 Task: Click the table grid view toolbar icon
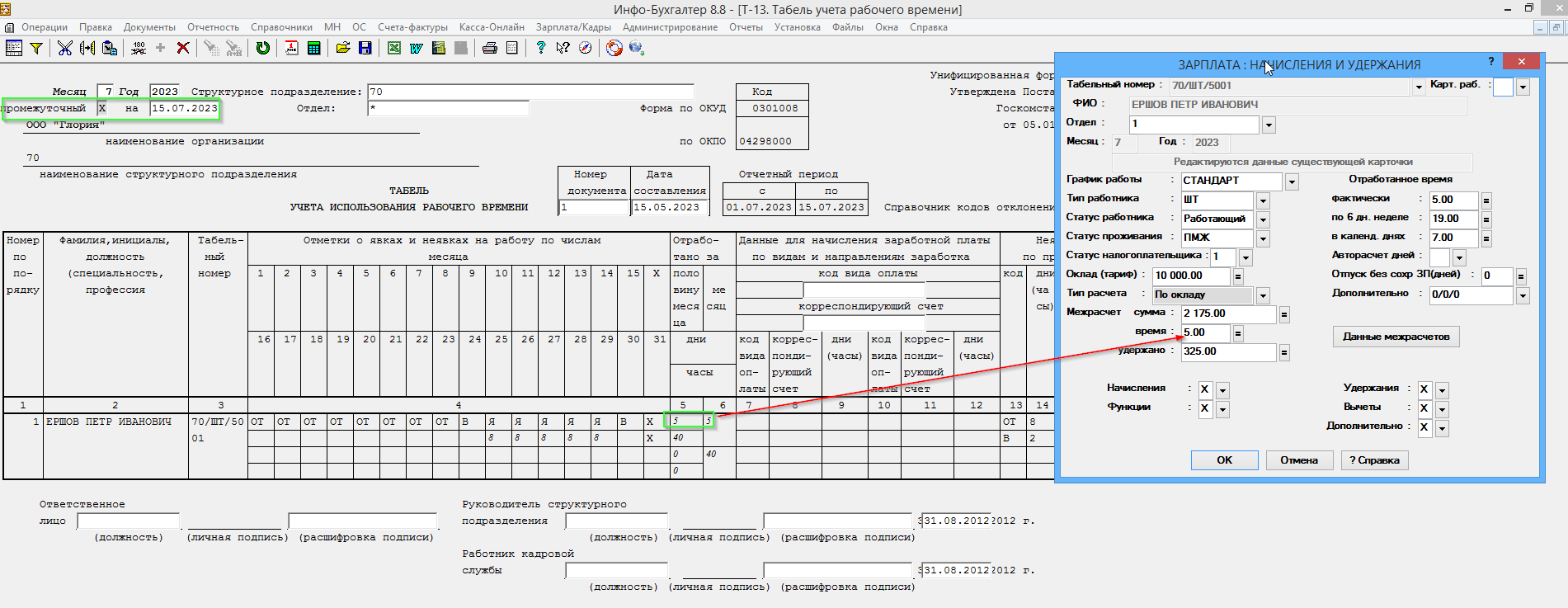[14, 48]
